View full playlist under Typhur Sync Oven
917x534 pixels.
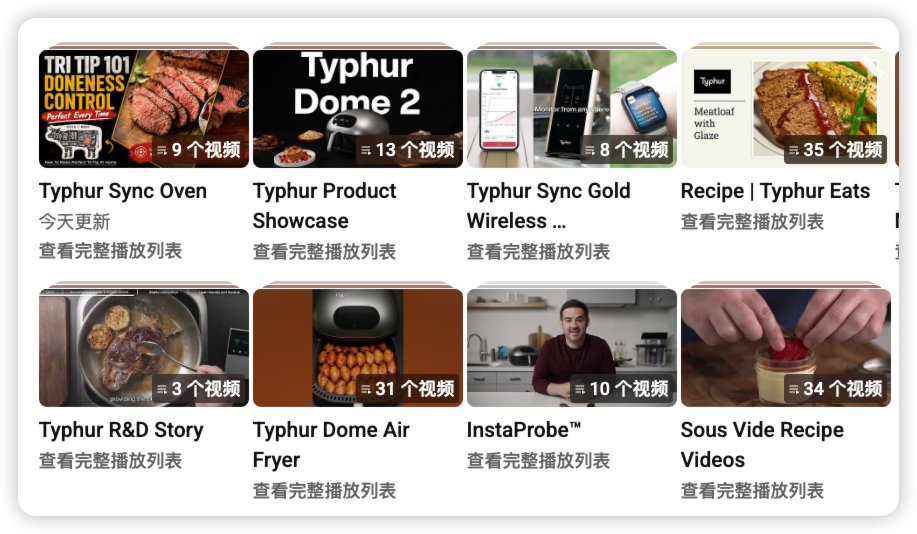pos(111,251)
